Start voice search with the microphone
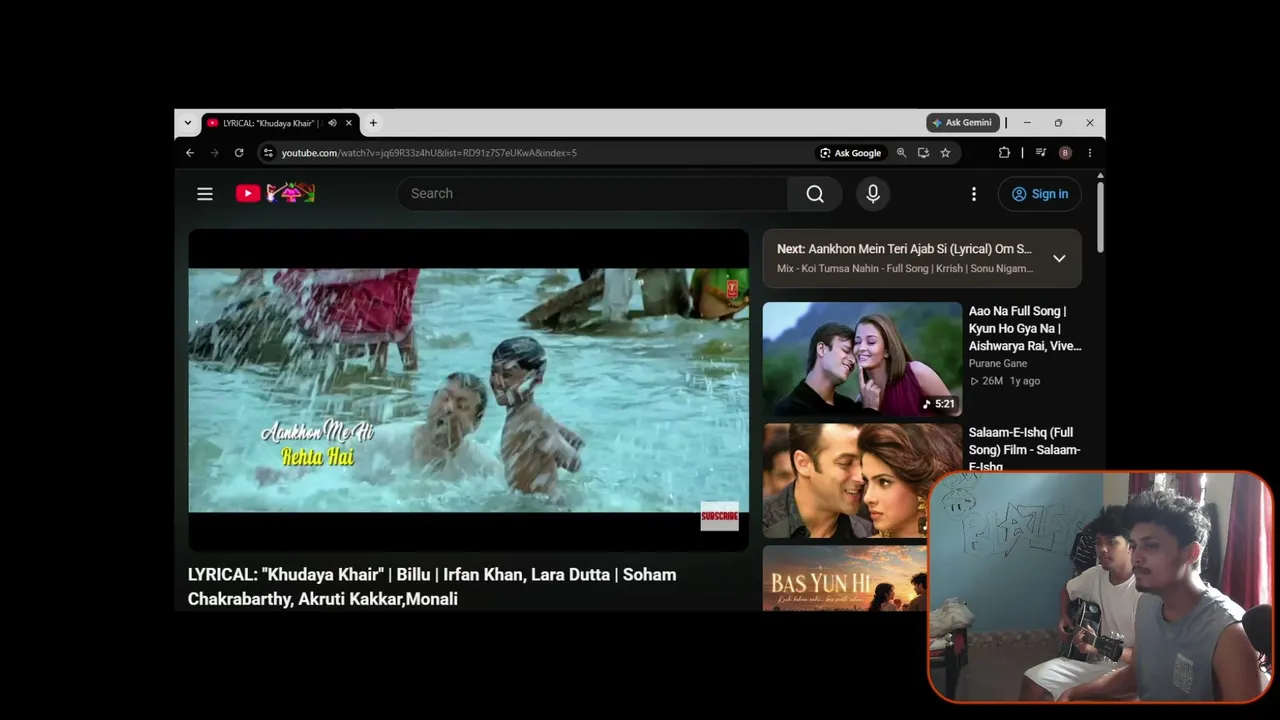Screen dimensions: 1280x720 coord(873,194)
